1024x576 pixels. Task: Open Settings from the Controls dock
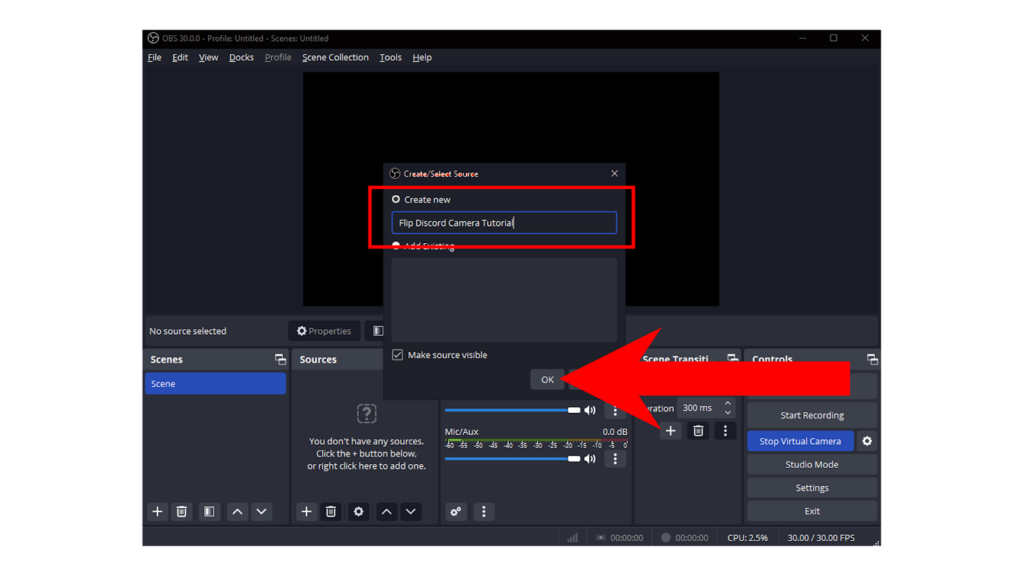pyautogui.click(x=812, y=488)
